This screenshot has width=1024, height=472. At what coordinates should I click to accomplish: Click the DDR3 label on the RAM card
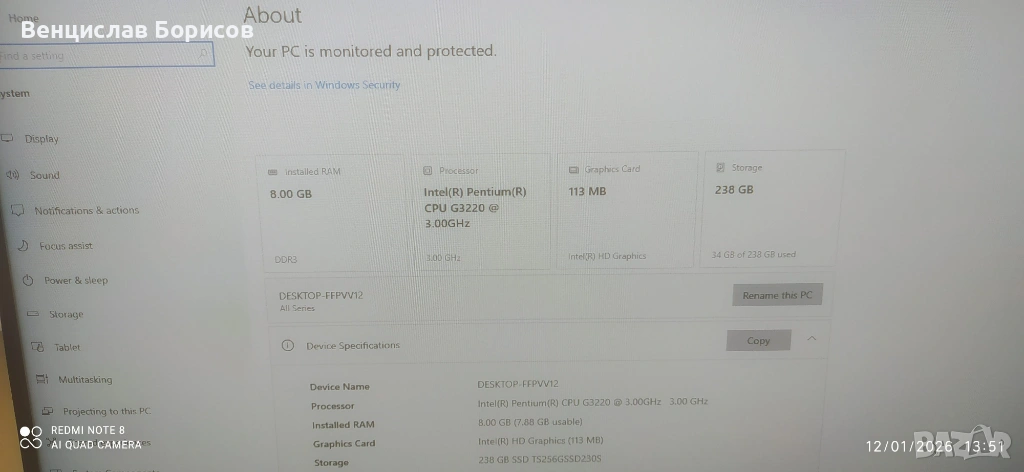(x=285, y=259)
